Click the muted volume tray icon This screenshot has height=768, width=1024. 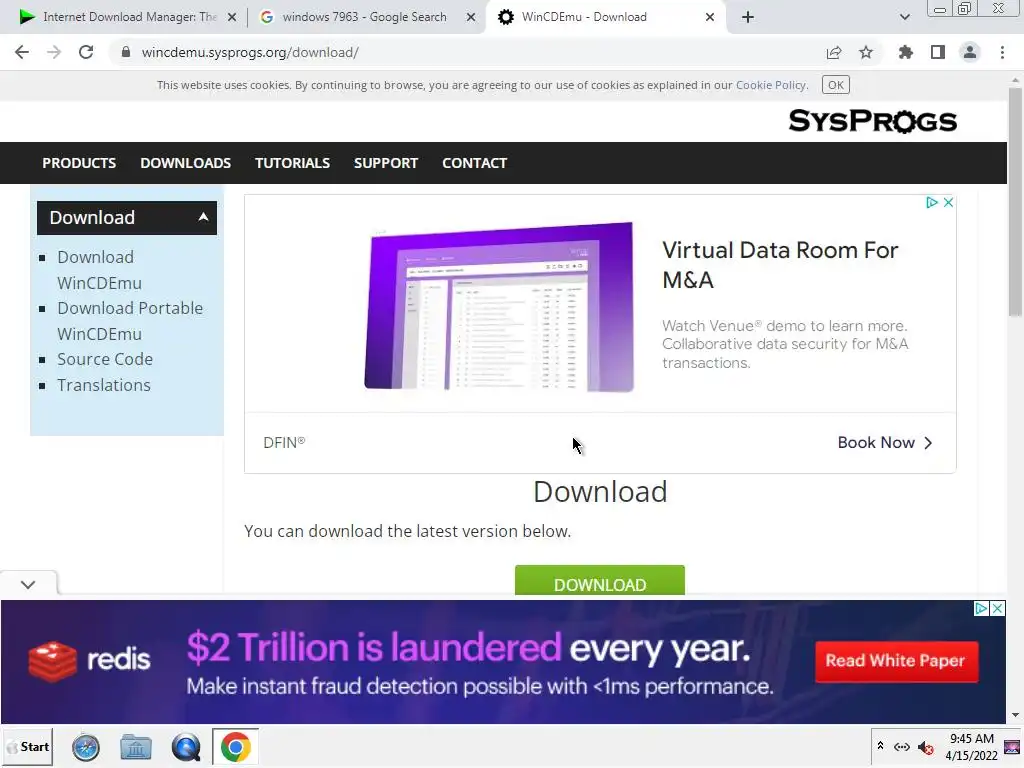[x=925, y=747]
